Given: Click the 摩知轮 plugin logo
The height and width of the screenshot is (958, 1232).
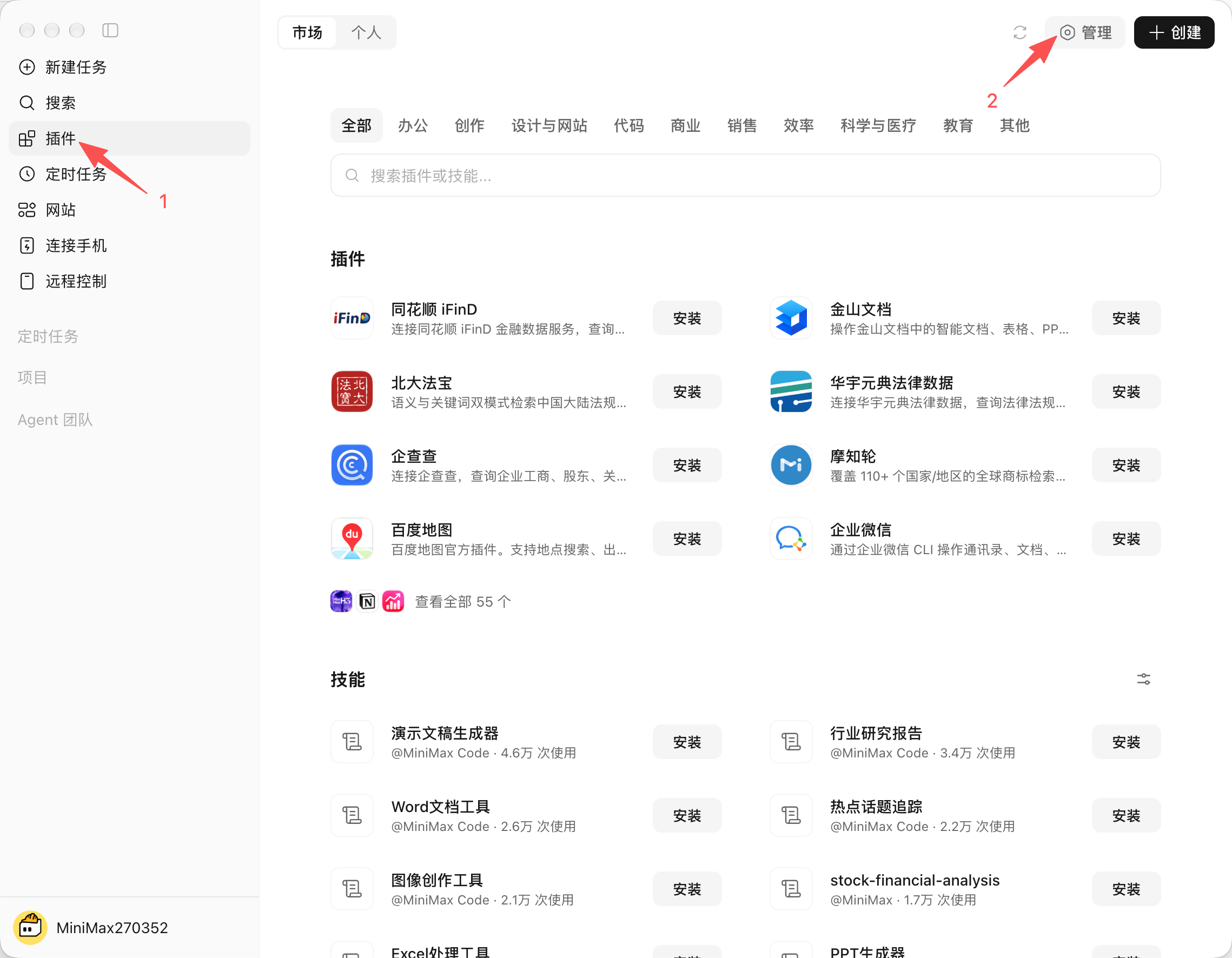Looking at the screenshot, I should point(791,465).
